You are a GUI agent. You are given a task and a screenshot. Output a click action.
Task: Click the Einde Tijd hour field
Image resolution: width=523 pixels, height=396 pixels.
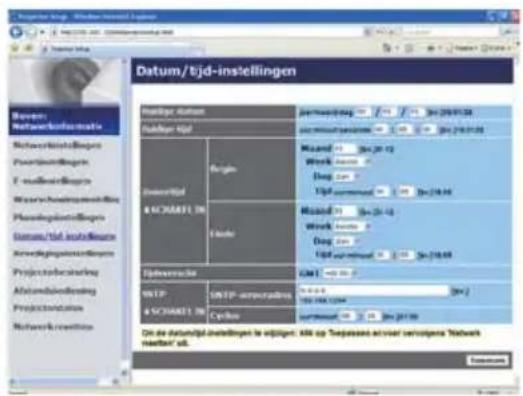coord(382,255)
